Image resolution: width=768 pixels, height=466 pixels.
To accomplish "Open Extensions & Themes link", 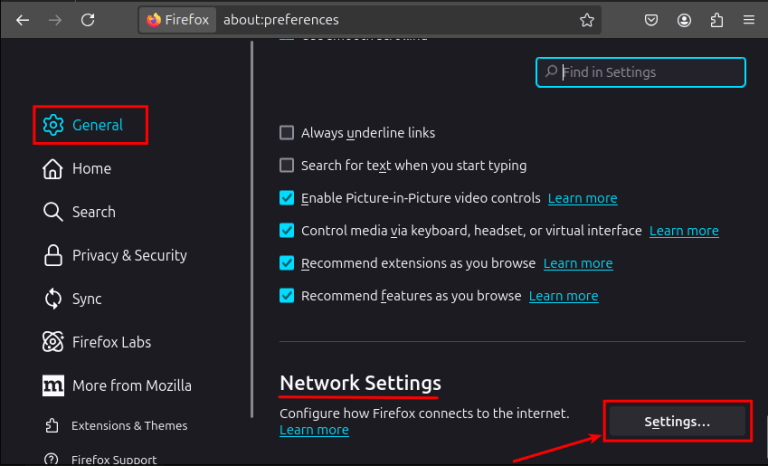I will pyautogui.click(x=129, y=425).
